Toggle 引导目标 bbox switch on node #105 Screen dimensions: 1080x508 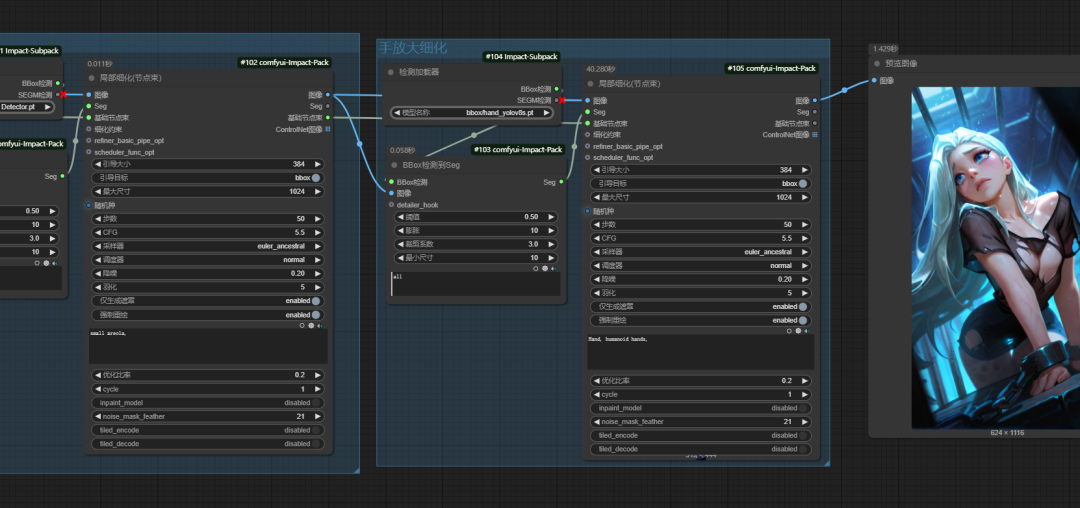(802, 183)
